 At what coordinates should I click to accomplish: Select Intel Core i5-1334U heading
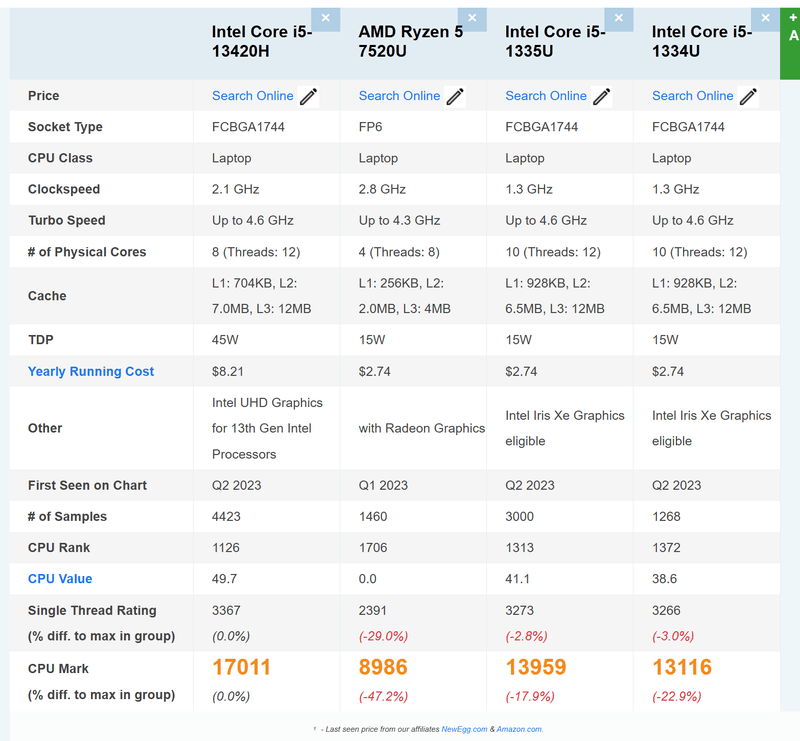702,41
